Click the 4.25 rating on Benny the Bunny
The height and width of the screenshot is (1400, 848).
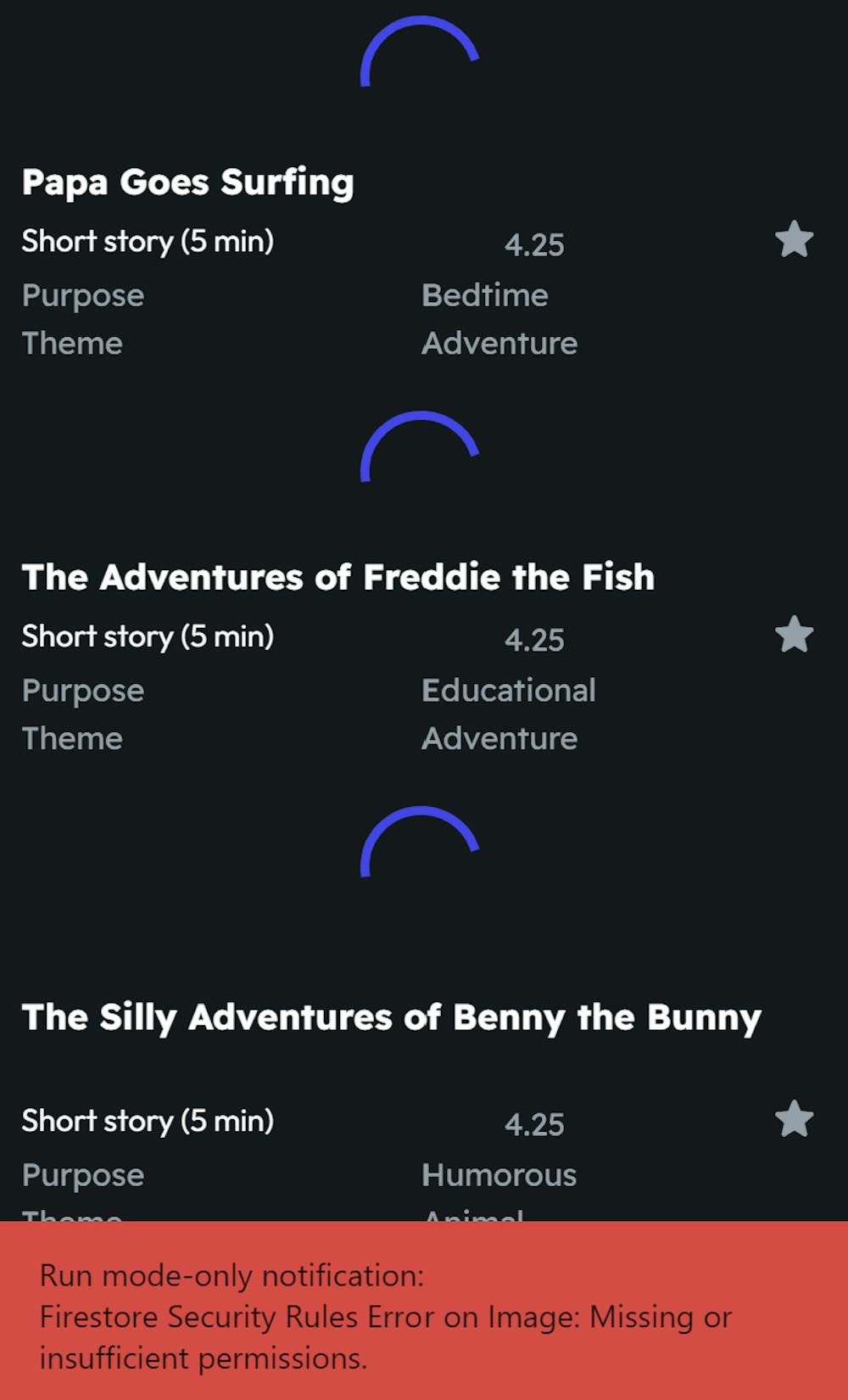(x=534, y=1125)
